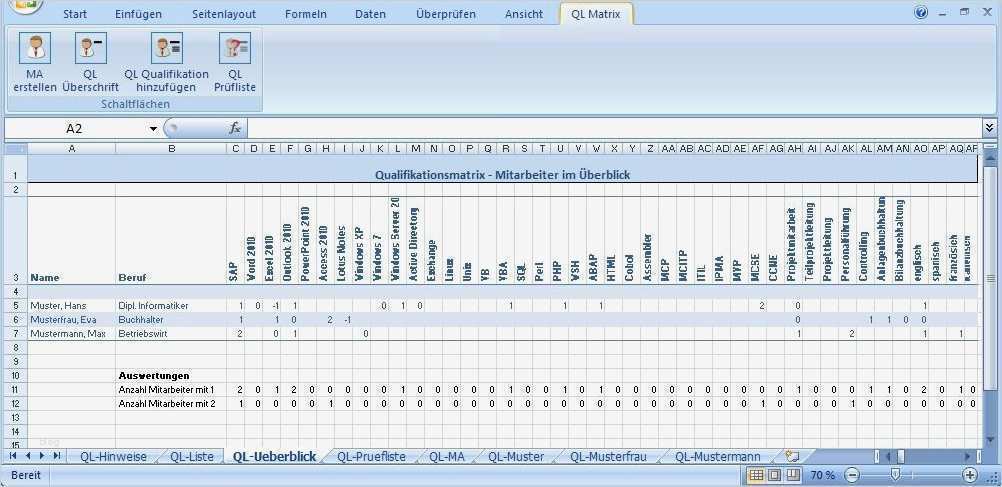The image size is (1002, 487).
Task: Select row 11 header
Action: point(16,389)
